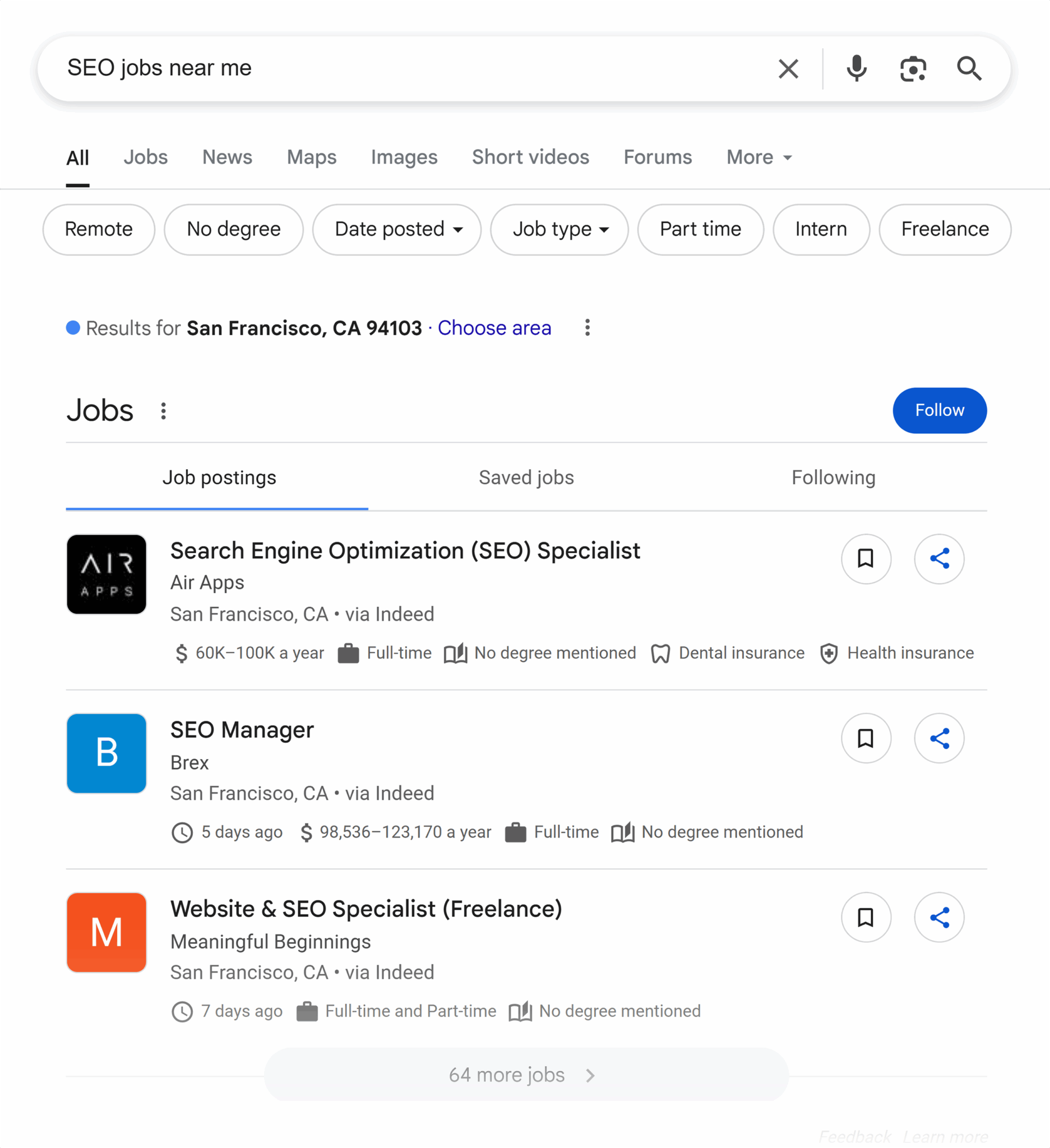Click the magnifying glass search icon
The width and height of the screenshot is (1050, 1148).
(x=969, y=68)
